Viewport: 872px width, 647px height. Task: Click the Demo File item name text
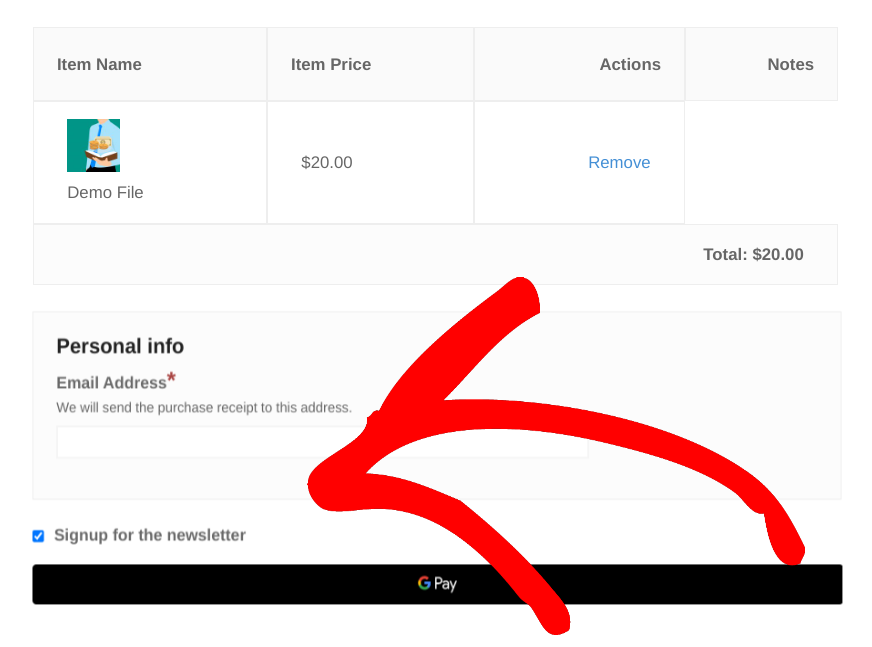tap(105, 192)
